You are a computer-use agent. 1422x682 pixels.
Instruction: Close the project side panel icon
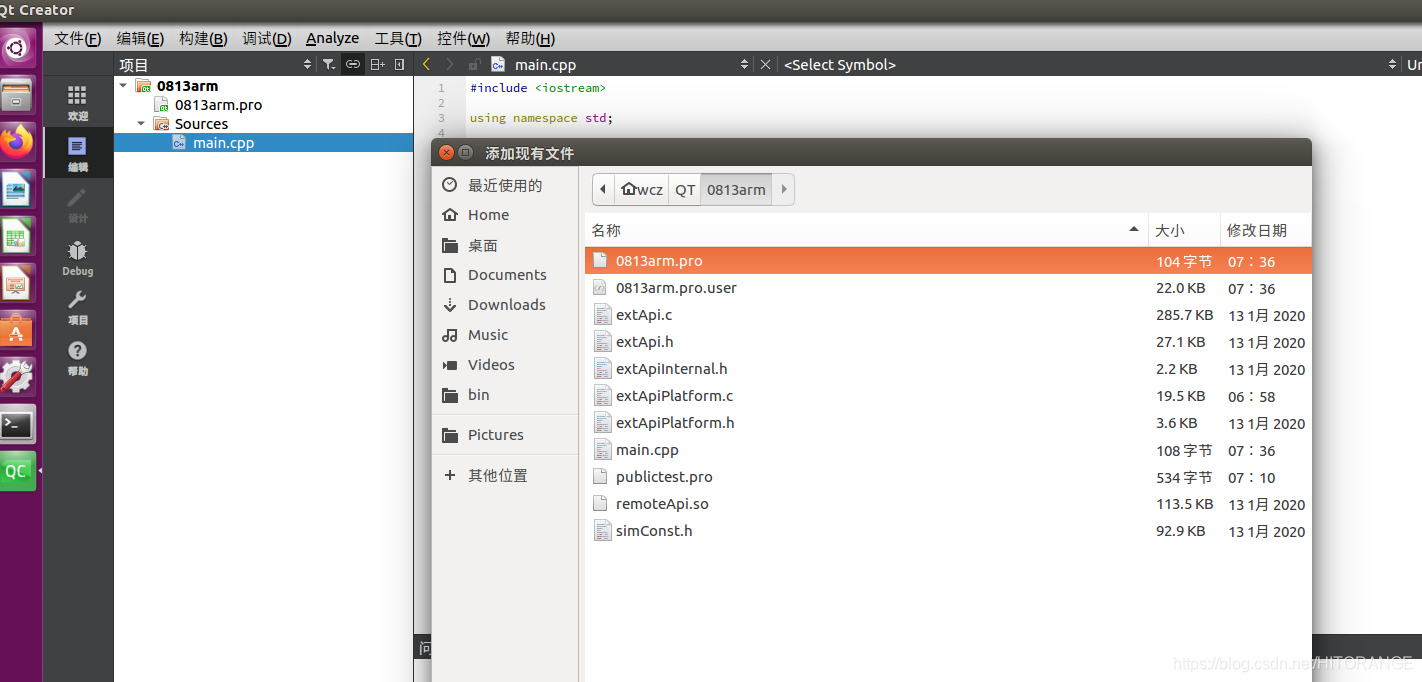[400, 64]
